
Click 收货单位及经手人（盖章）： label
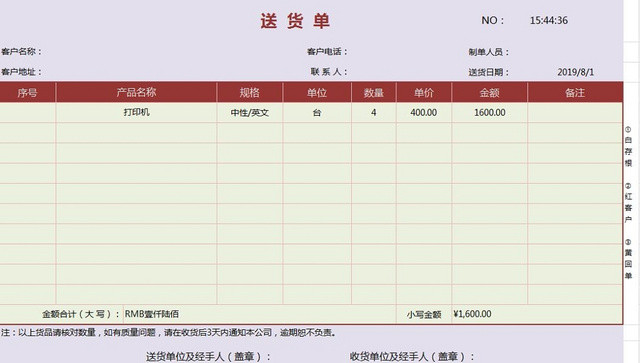412,356
